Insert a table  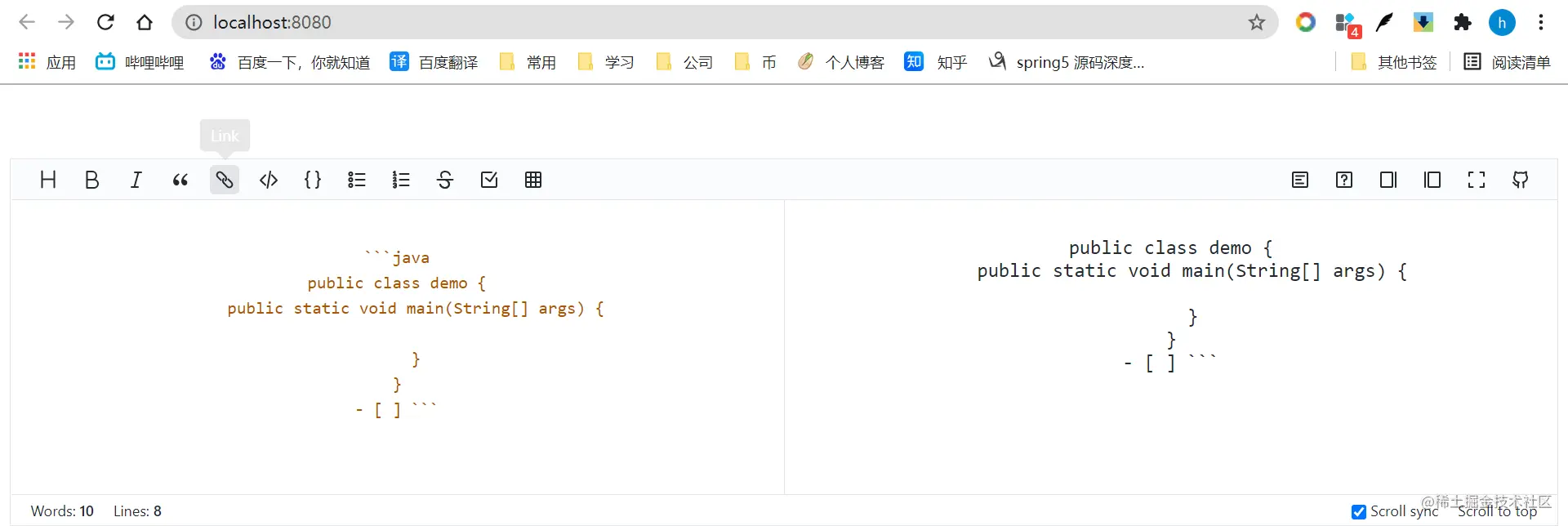point(533,180)
